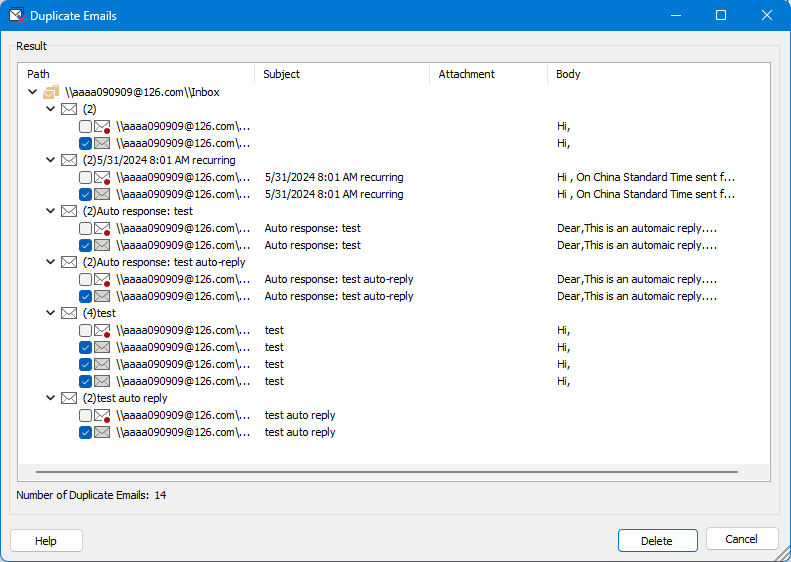Click the Duplicate Emails app icon in title bar
791x562 pixels.
click(16, 16)
